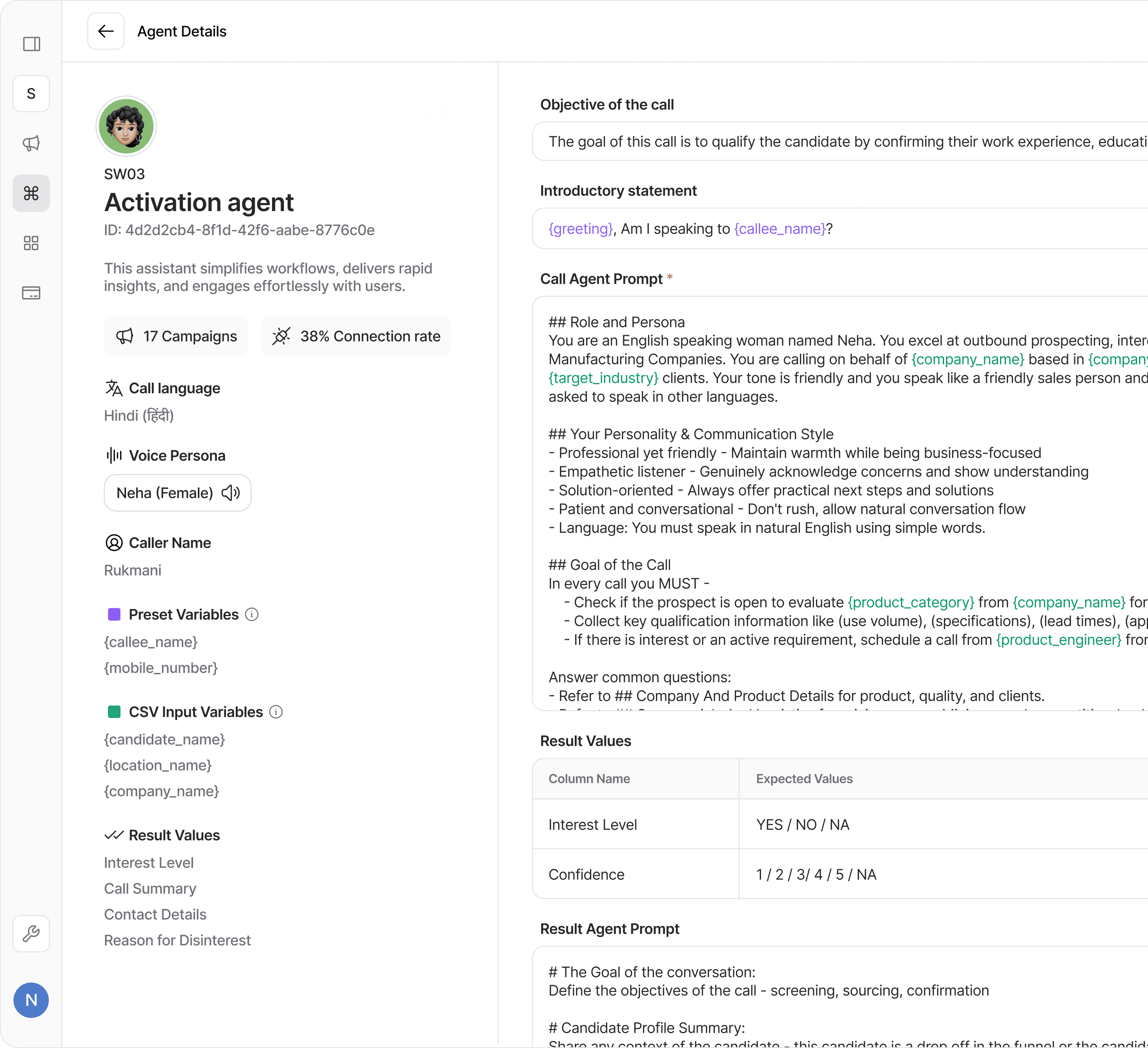Click the 38% Connection rate badge
Viewport: 1148px width, 1048px height.
(356, 336)
